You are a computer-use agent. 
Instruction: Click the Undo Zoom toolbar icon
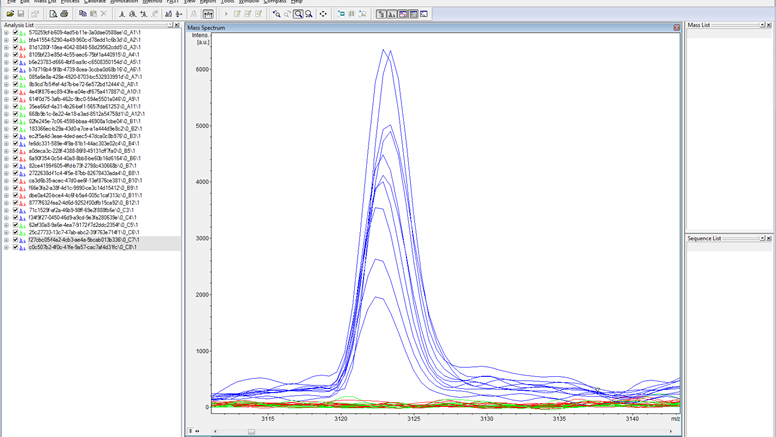(277, 14)
